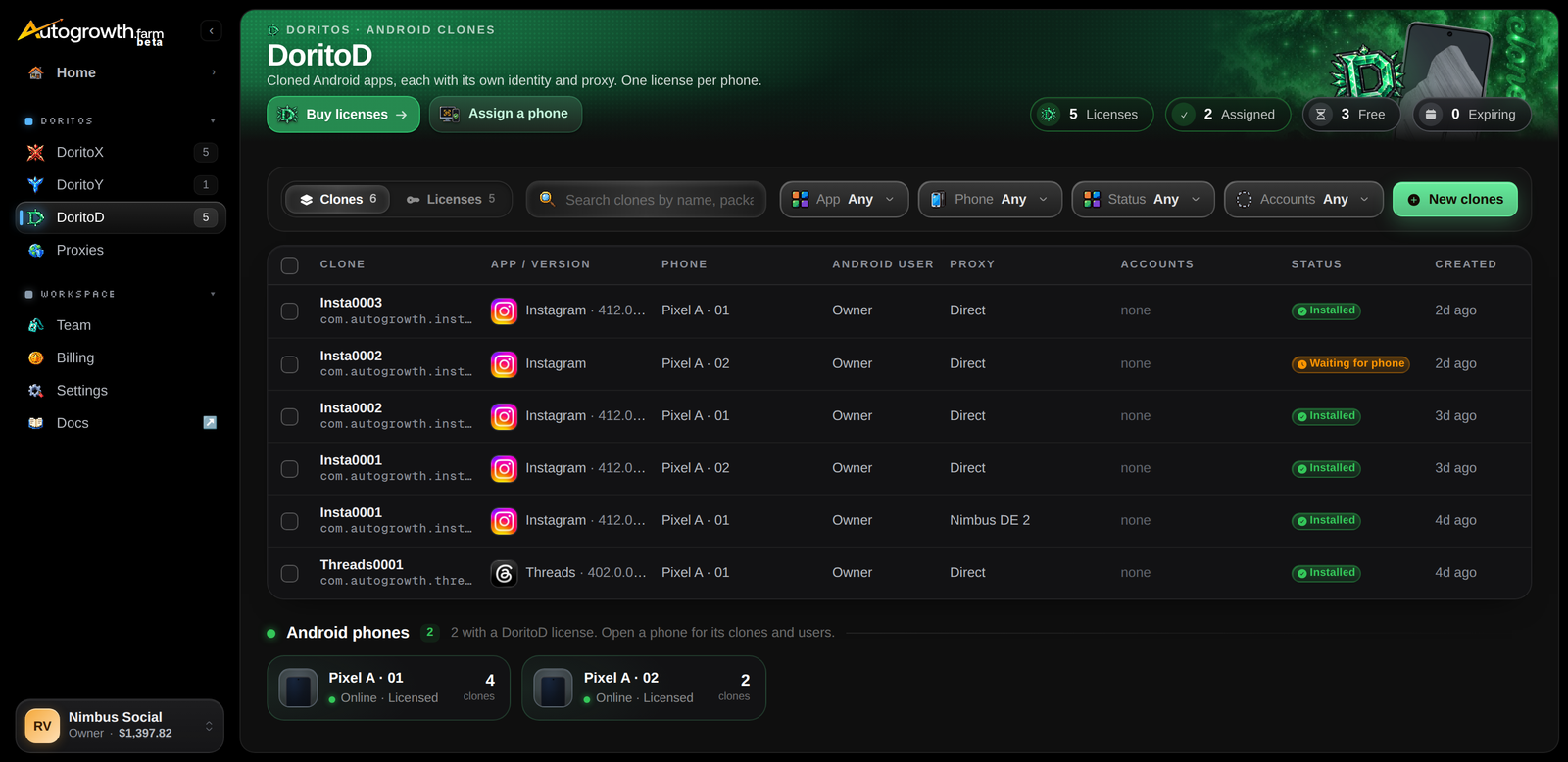This screenshot has width=1568, height=762.
Task: Collapse the DORITOS sidebar section
Action: click(213, 121)
